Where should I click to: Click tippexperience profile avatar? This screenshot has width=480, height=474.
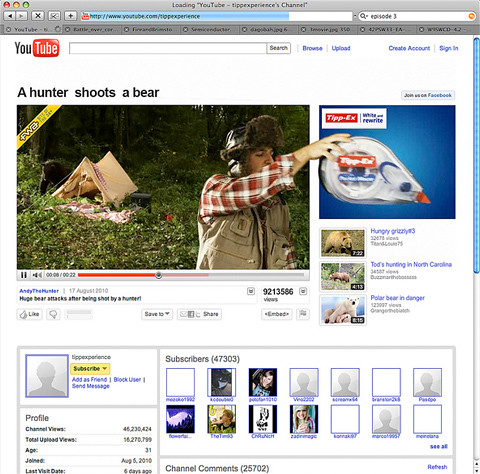tap(47, 376)
